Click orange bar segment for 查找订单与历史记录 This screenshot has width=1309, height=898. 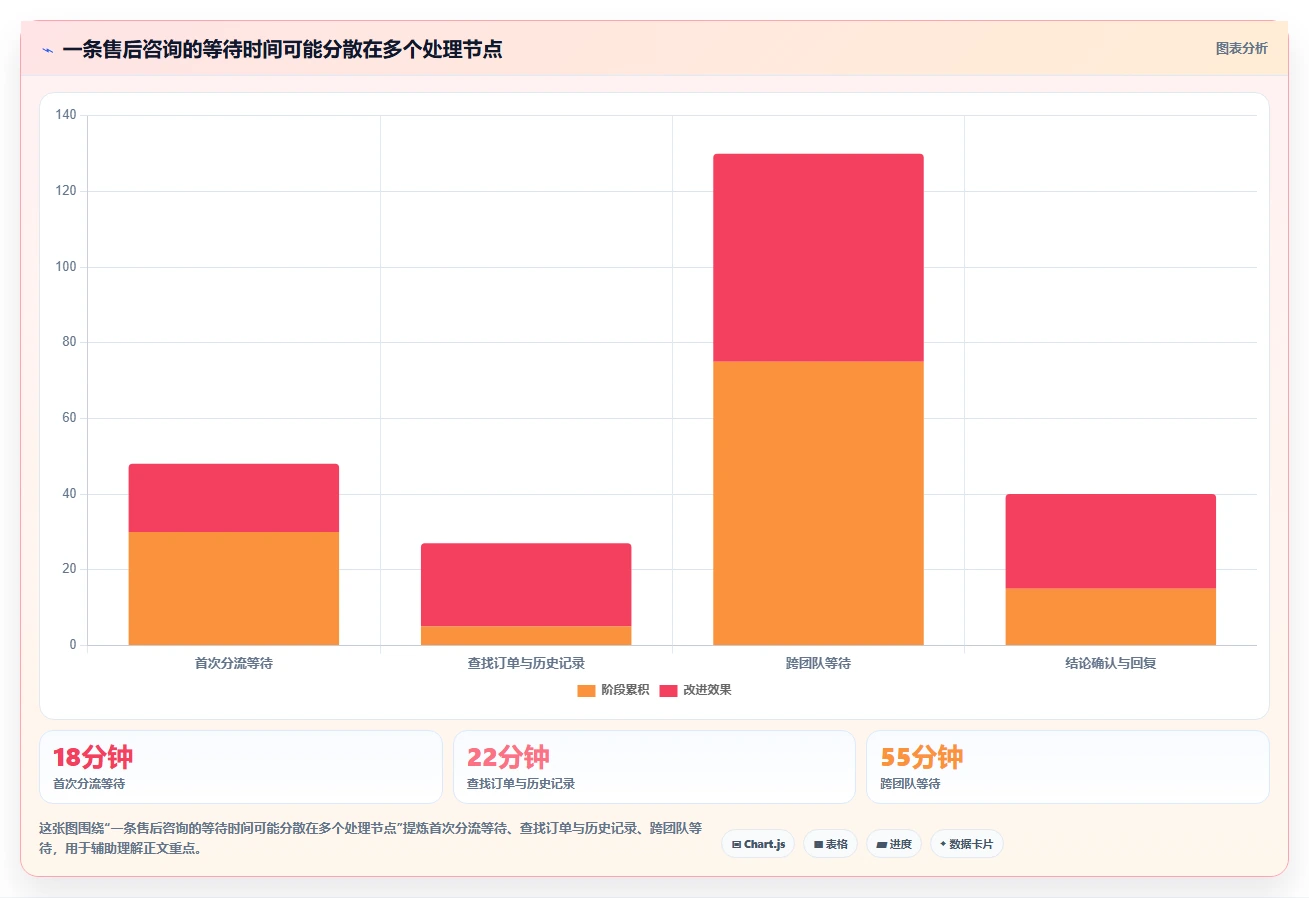[x=526, y=636]
